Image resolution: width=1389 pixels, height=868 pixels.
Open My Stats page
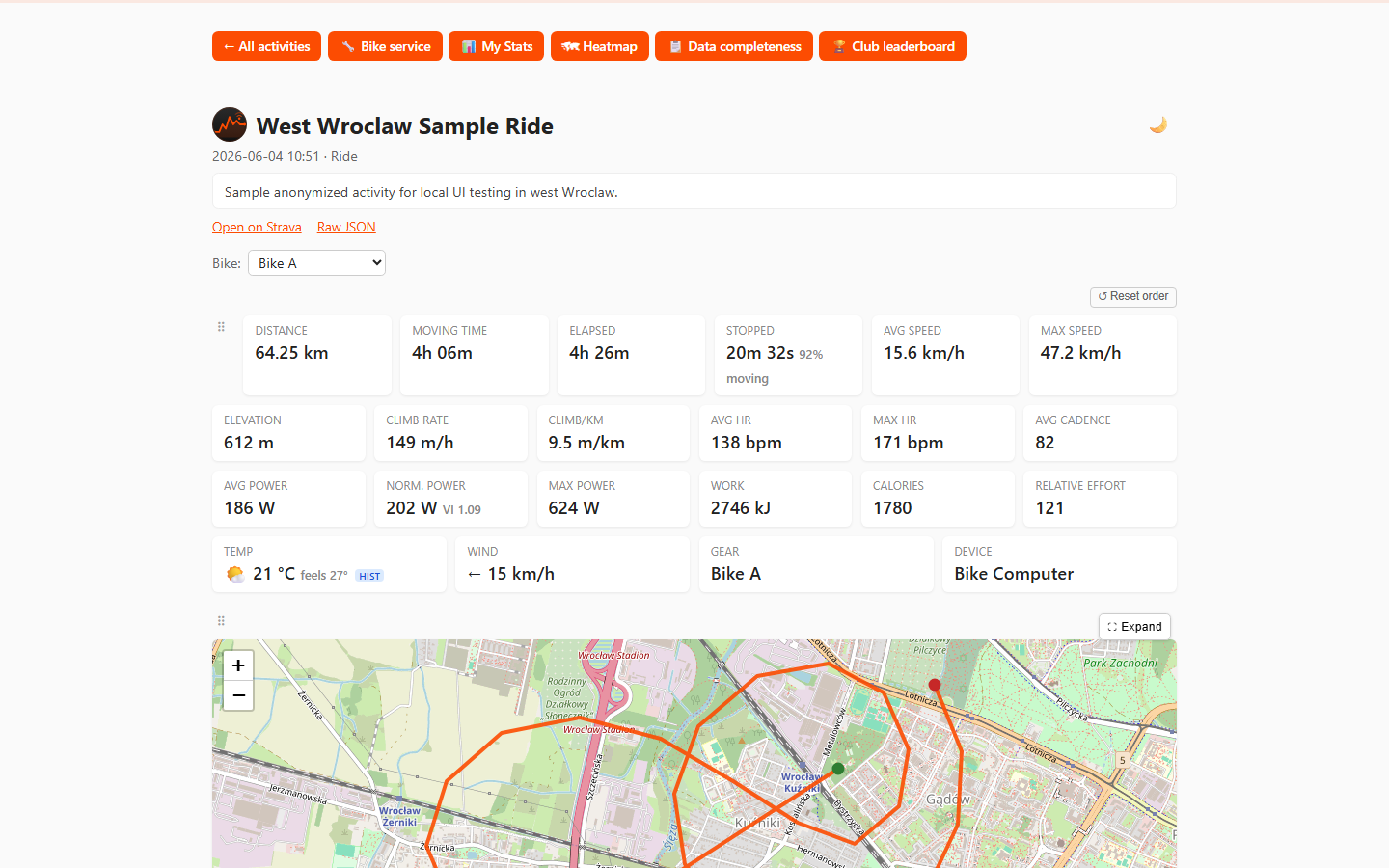tap(497, 46)
